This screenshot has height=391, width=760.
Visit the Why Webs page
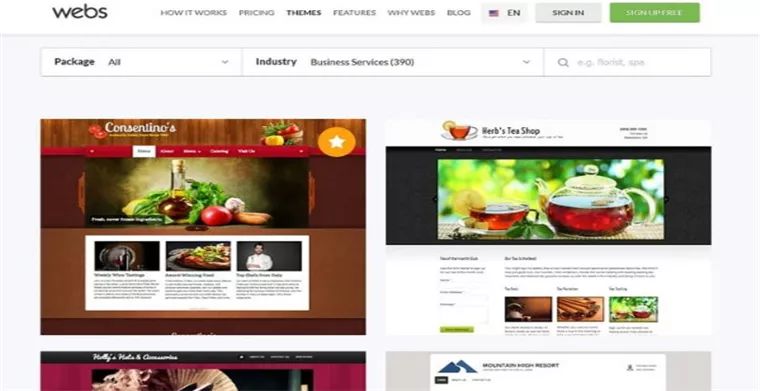[x=411, y=13]
